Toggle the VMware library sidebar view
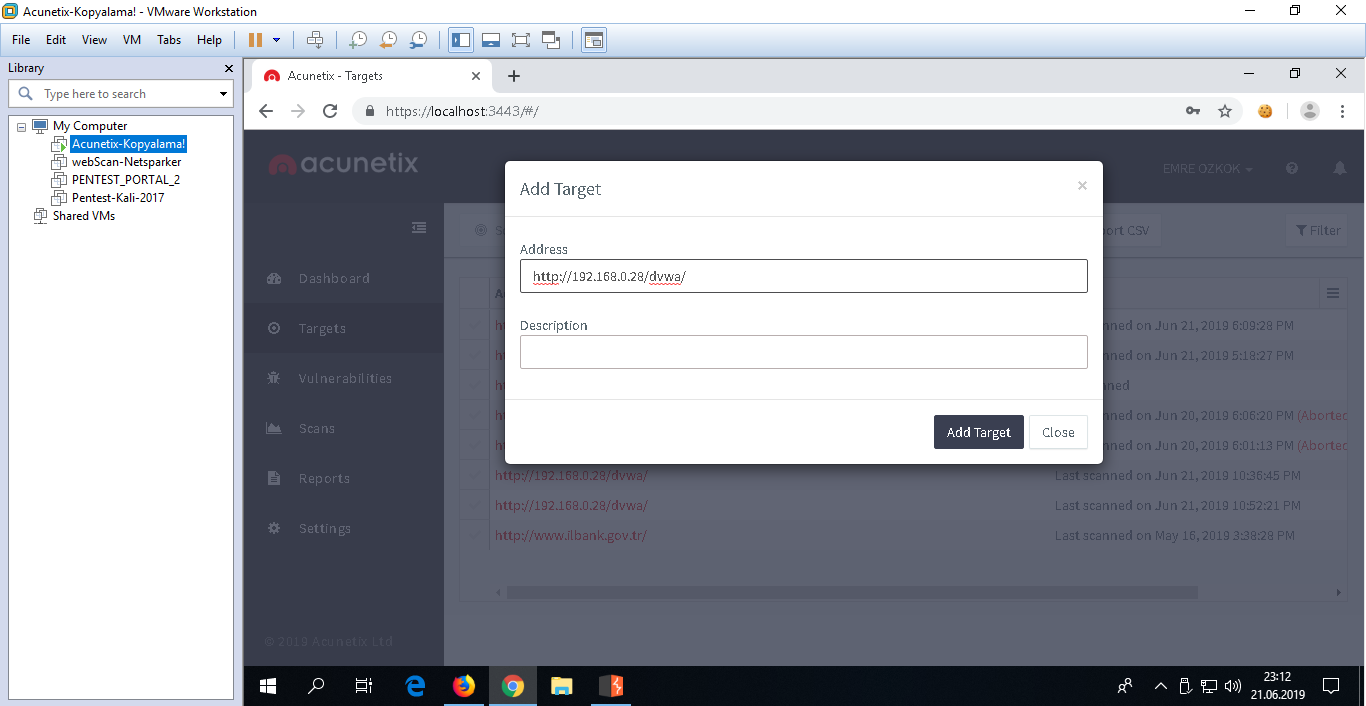This screenshot has width=1366, height=706. [x=461, y=40]
